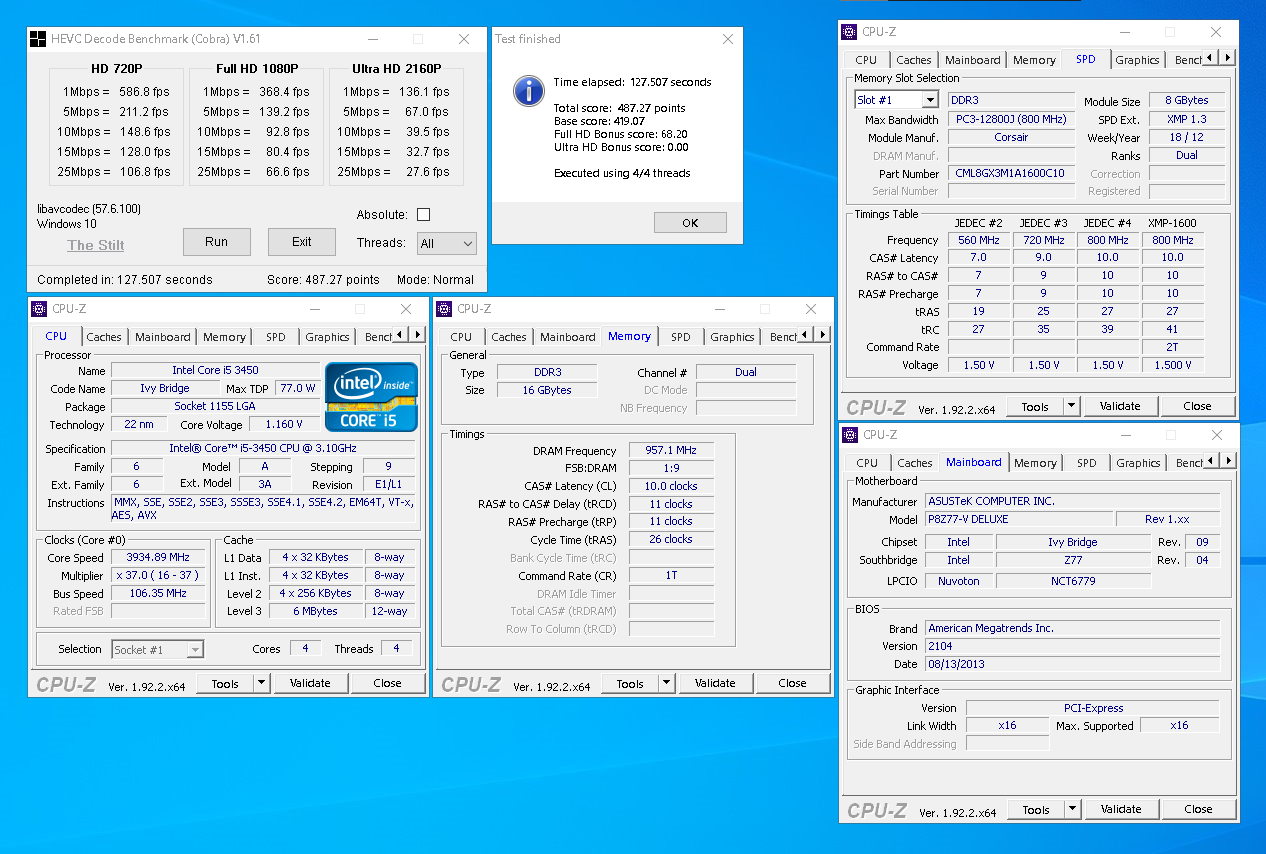Screen dimensions: 1266x854
Task: Click the BIOS Date value 08/13/2013
Action: (1072, 664)
